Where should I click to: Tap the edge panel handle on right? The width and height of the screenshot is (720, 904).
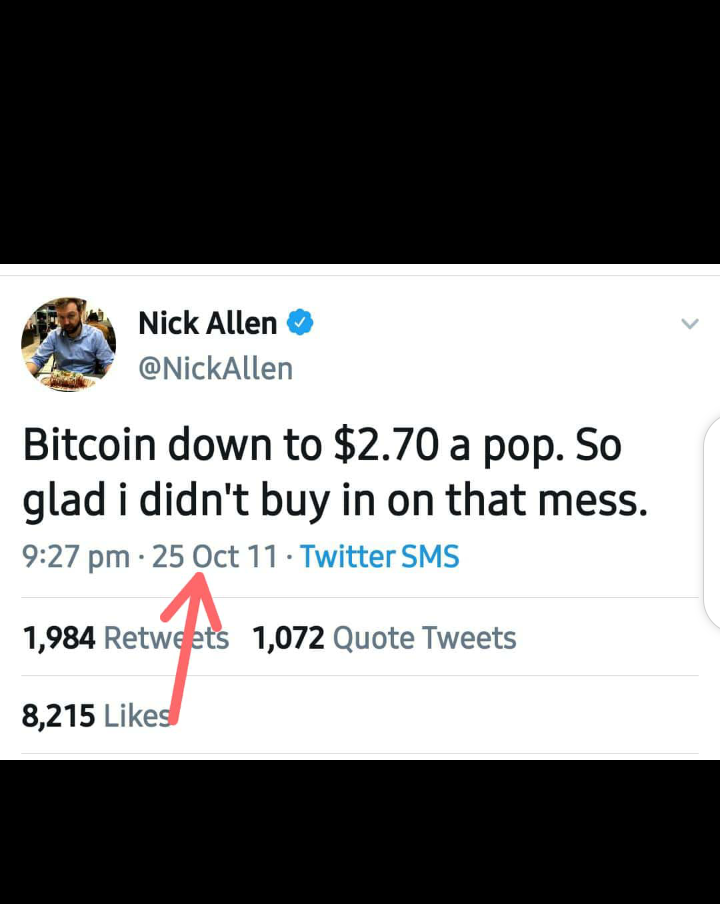(x=713, y=522)
